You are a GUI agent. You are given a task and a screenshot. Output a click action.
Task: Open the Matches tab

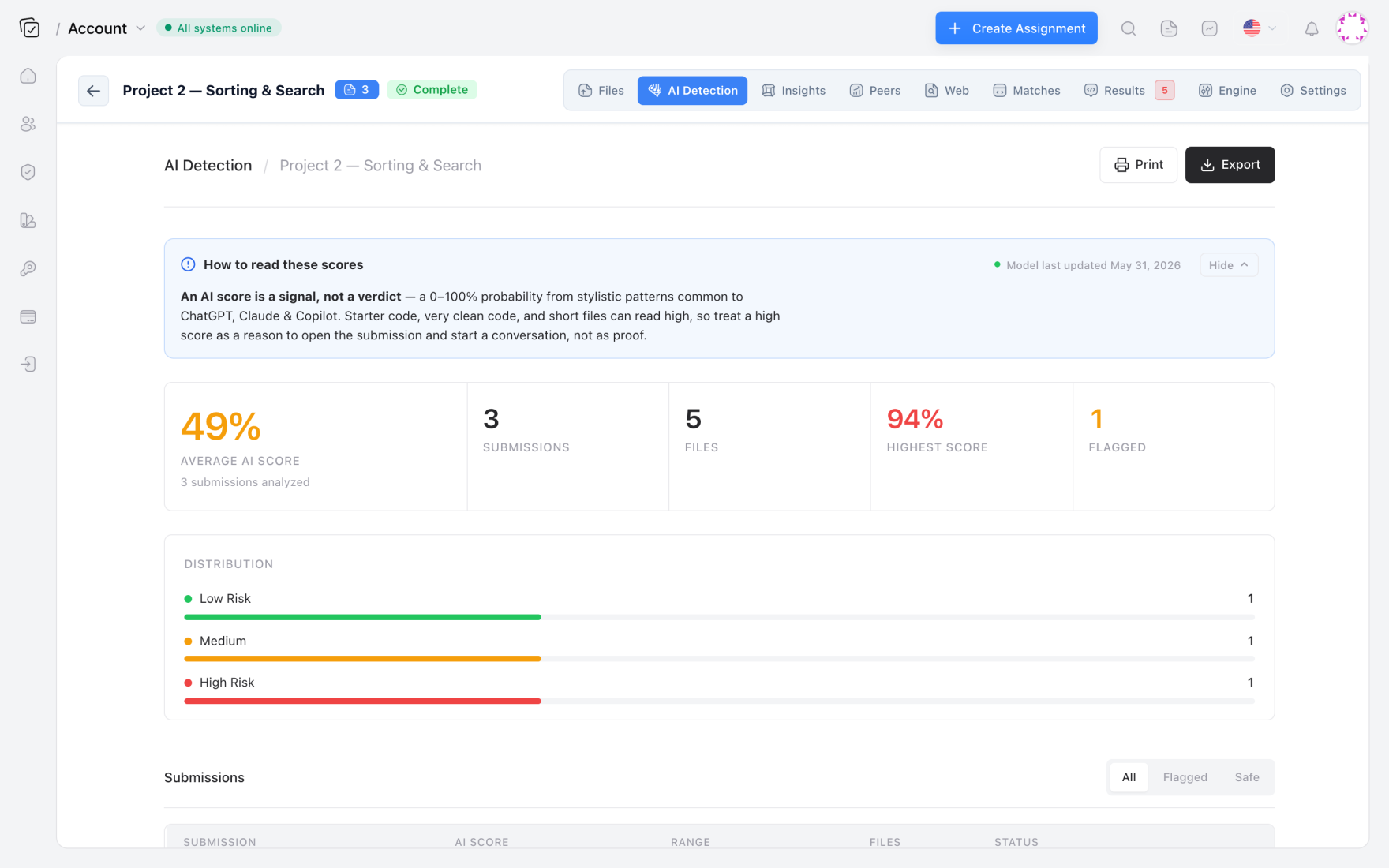(x=1026, y=91)
